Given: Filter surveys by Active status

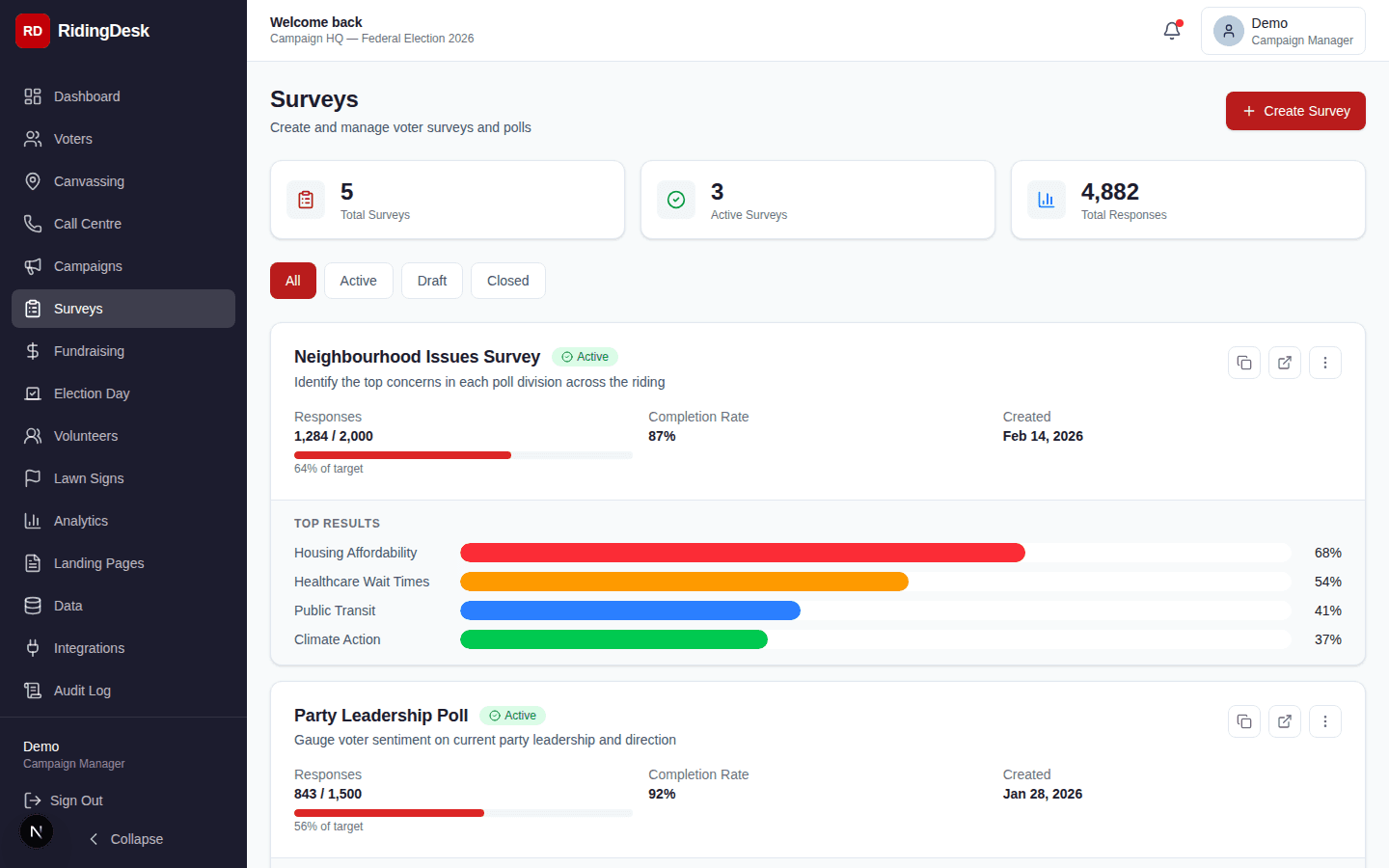Looking at the screenshot, I should pyautogui.click(x=358, y=281).
